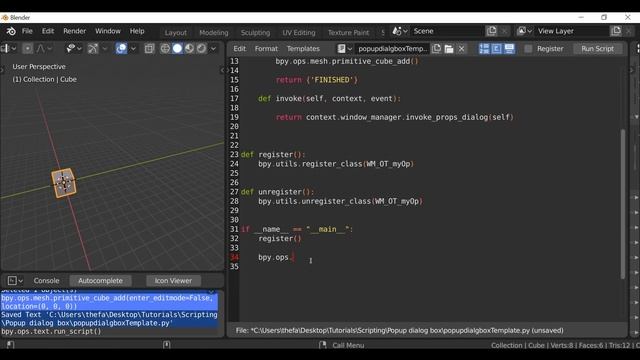Create a new scene with the Scene copy icon
Viewport: 640px width, 360px height.
tap(491, 31)
